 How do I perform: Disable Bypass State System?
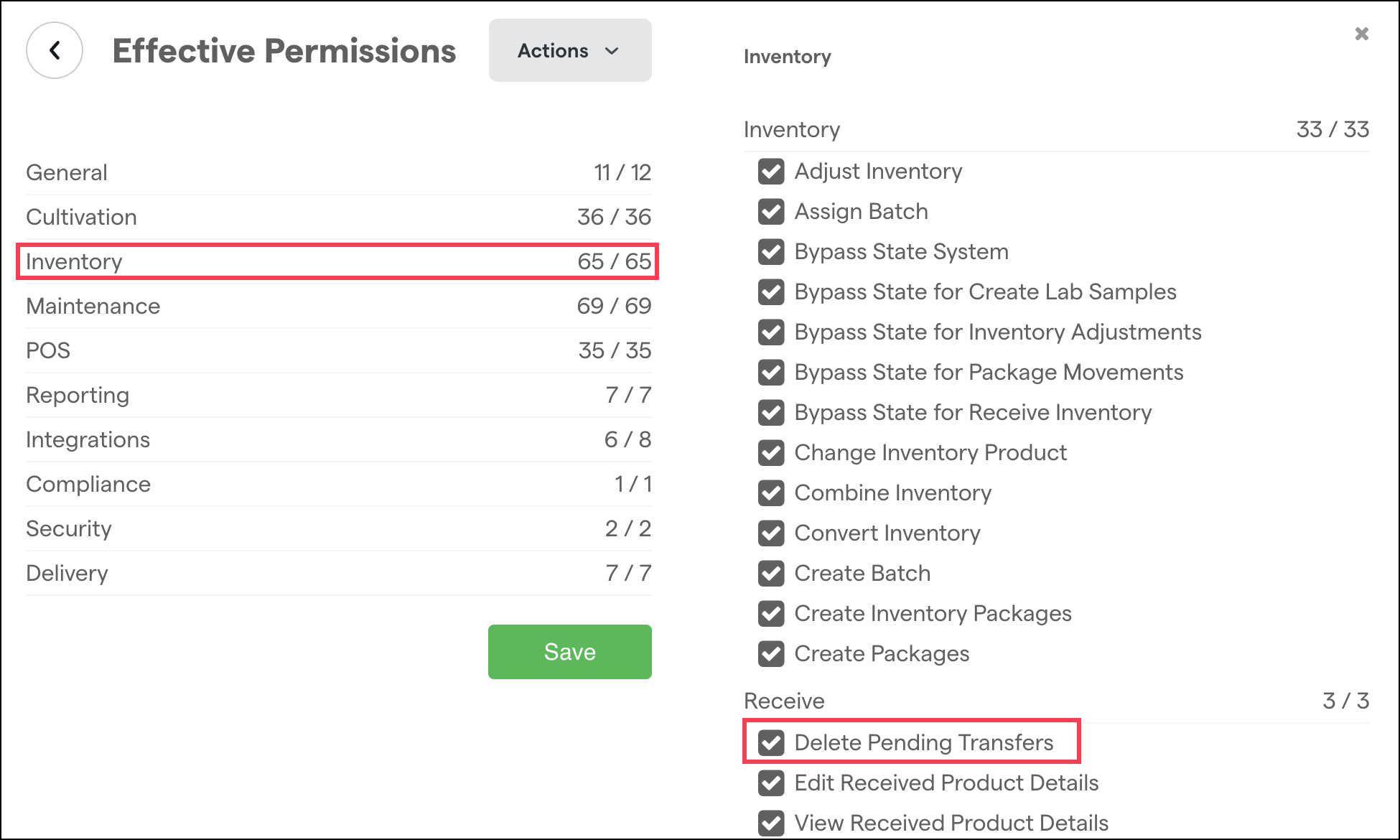pos(770,252)
